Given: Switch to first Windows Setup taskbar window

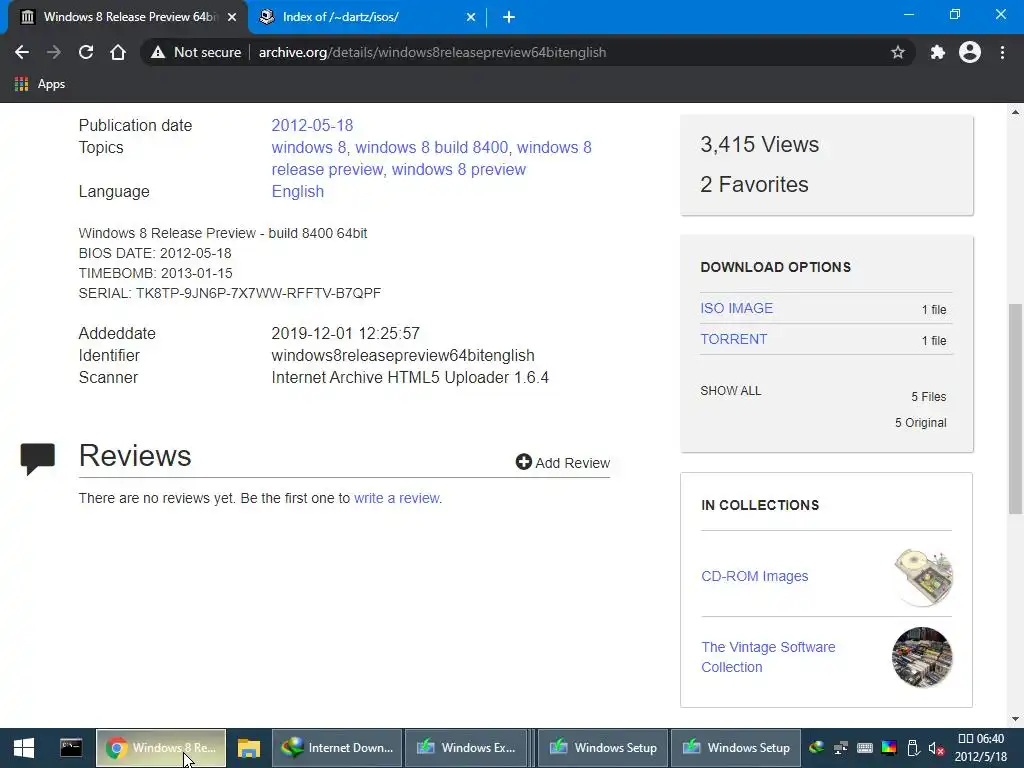Looking at the screenshot, I should click(x=602, y=748).
